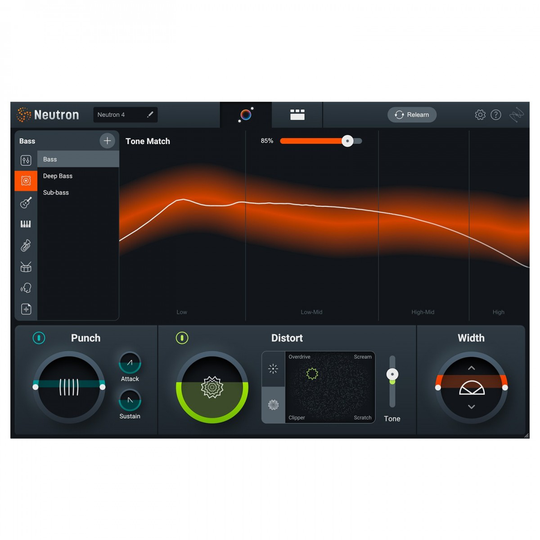Click the Width up chevron
Screen dimensions: 540x540
click(x=471, y=368)
